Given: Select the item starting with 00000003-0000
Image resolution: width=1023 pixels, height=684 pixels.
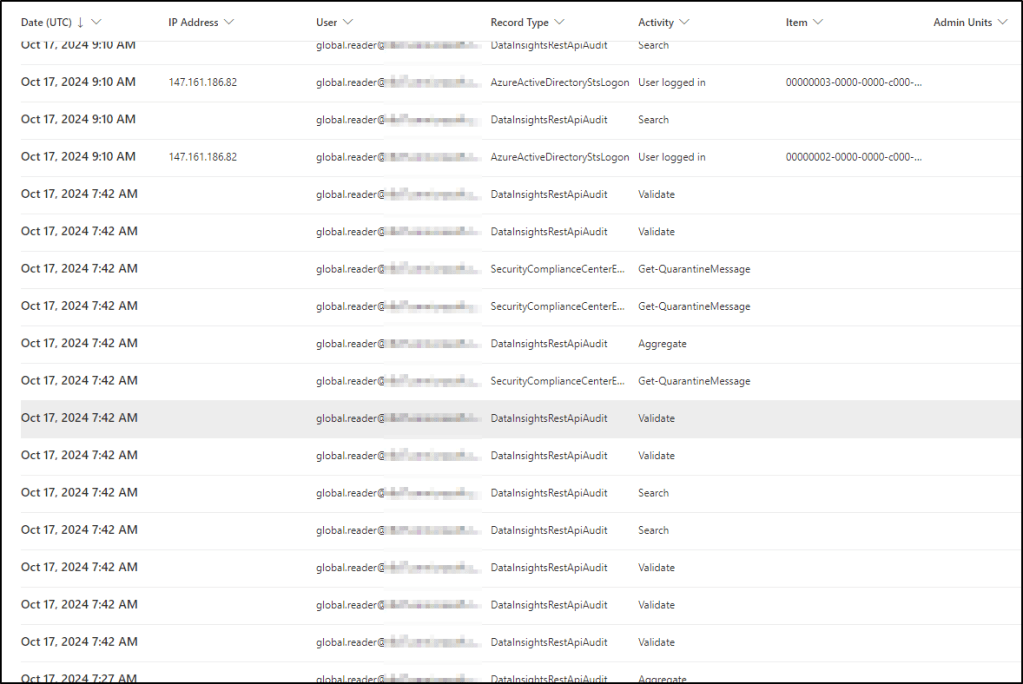Looking at the screenshot, I should (853, 83).
